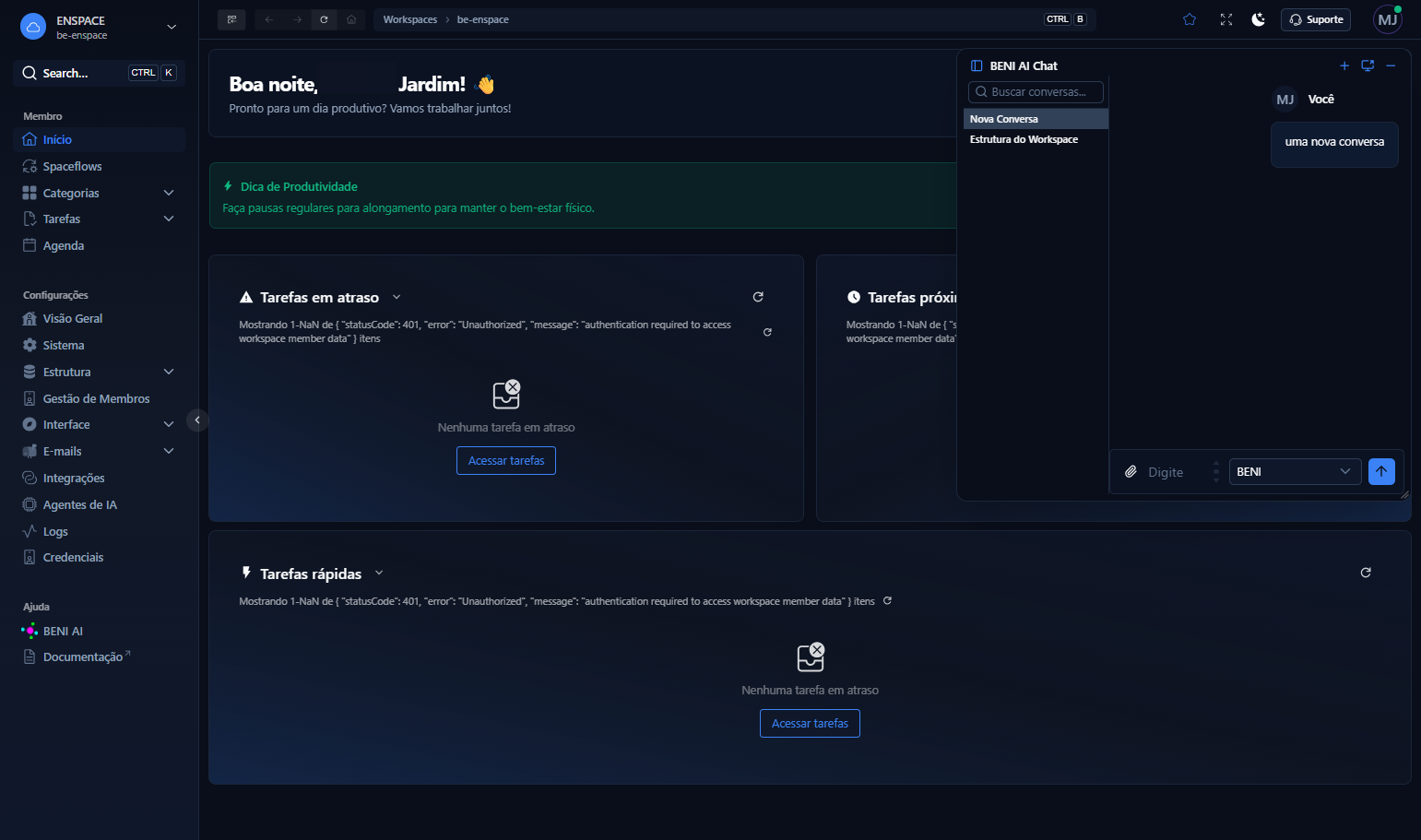This screenshot has width=1421, height=840.
Task: Toggle dark mode moon icon
Action: tap(1258, 19)
